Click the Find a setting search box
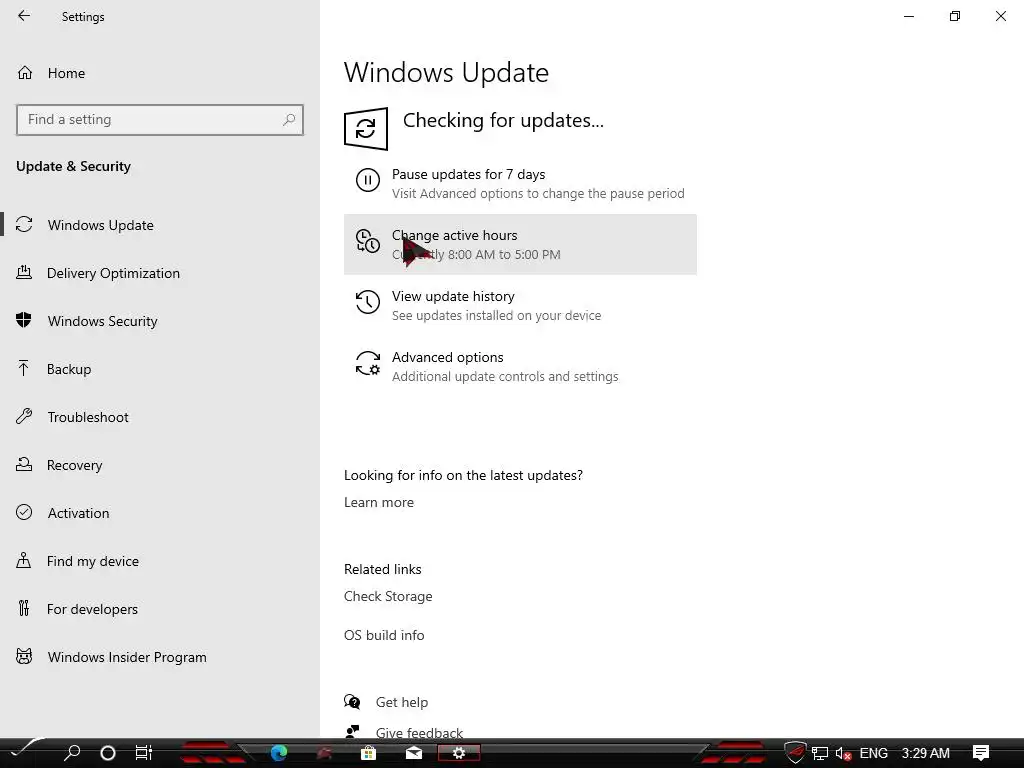Screen dimensions: 1024x768 [x=160, y=120]
